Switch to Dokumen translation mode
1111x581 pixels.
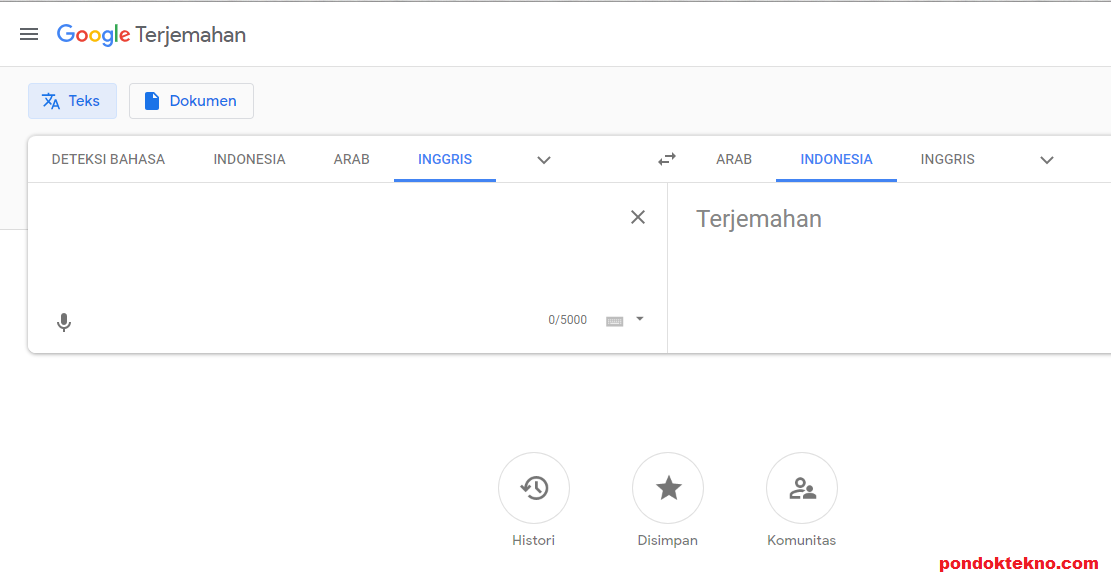click(191, 101)
